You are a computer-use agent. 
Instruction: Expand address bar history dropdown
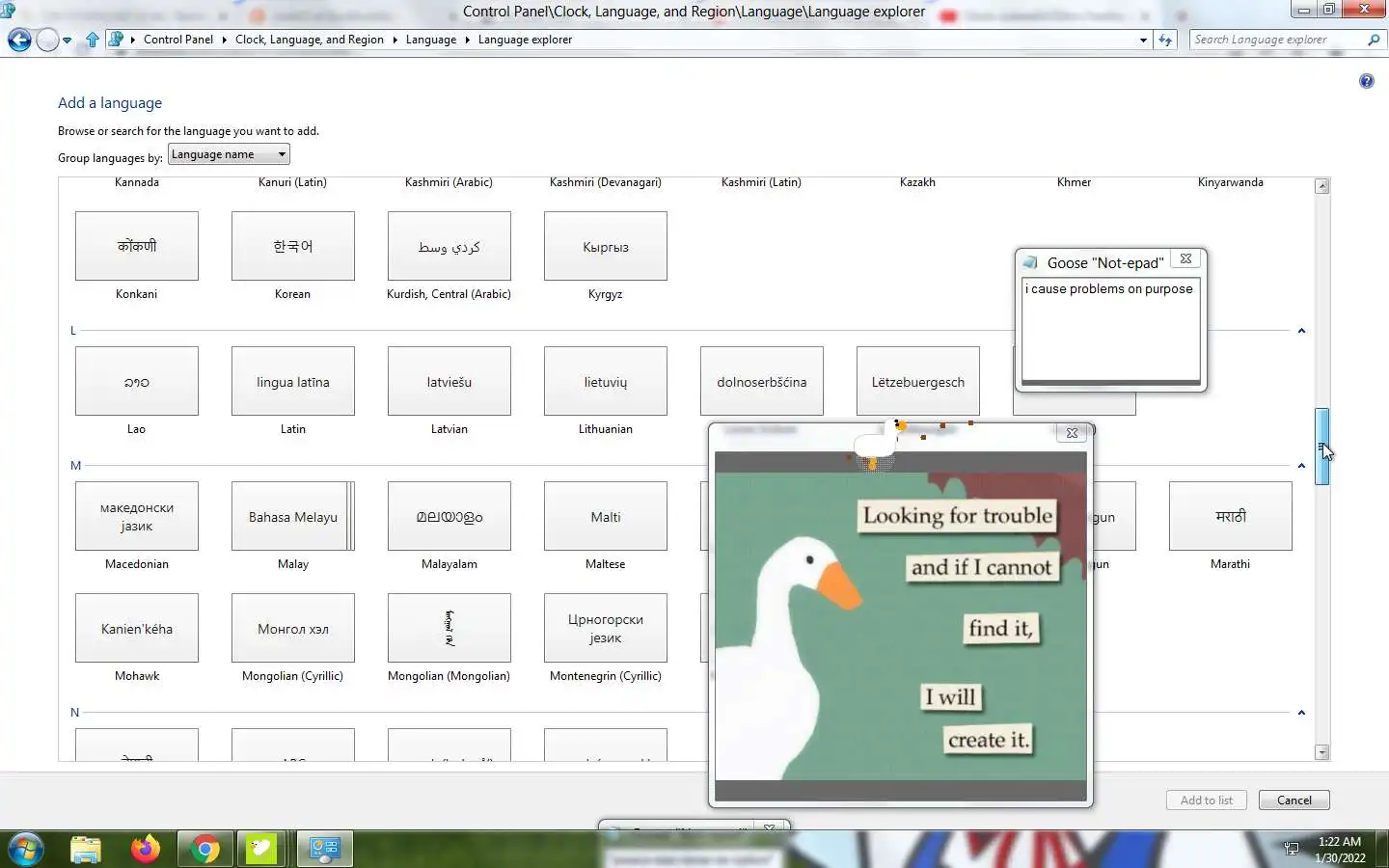click(1143, 41)
